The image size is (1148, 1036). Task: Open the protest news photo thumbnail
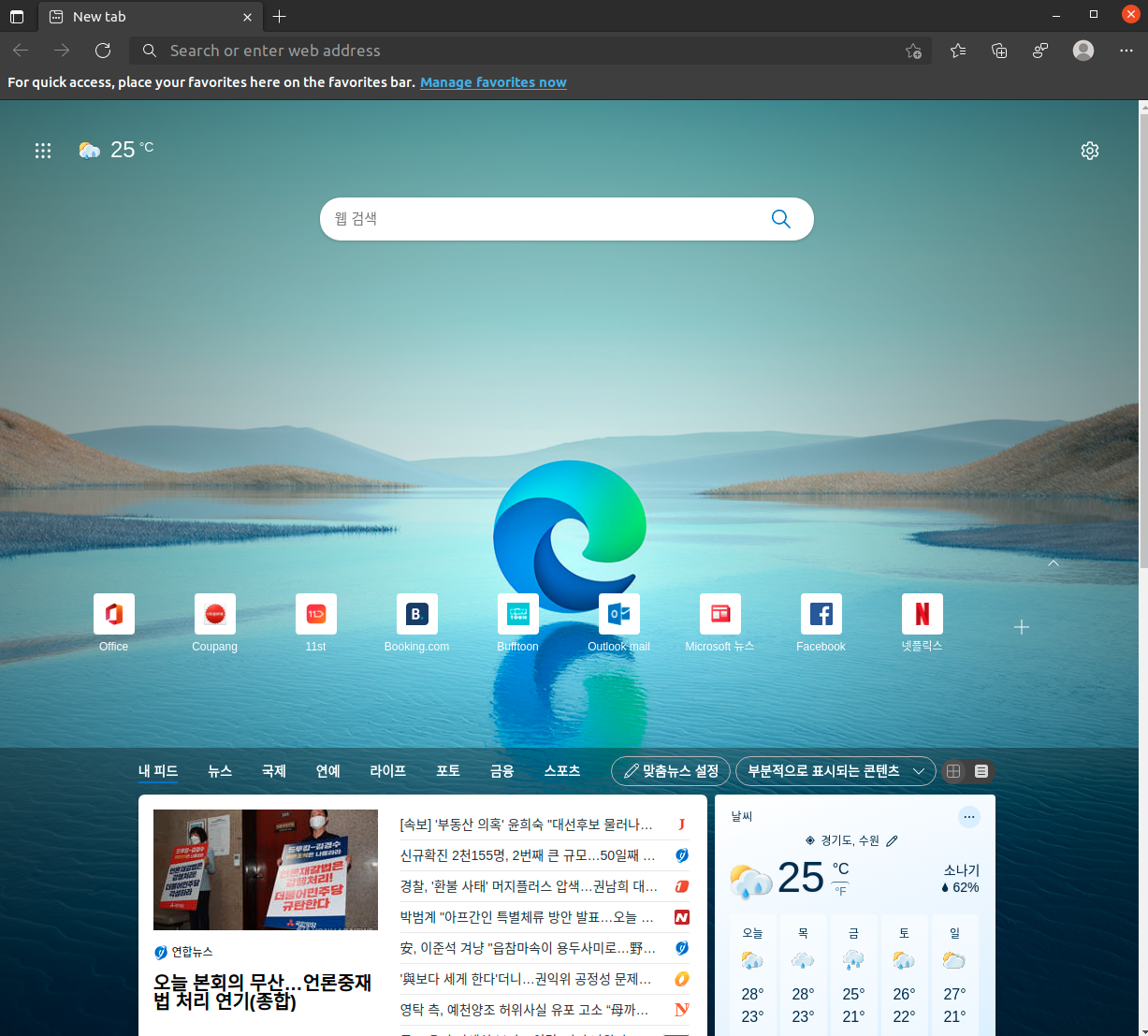(266, 869)
